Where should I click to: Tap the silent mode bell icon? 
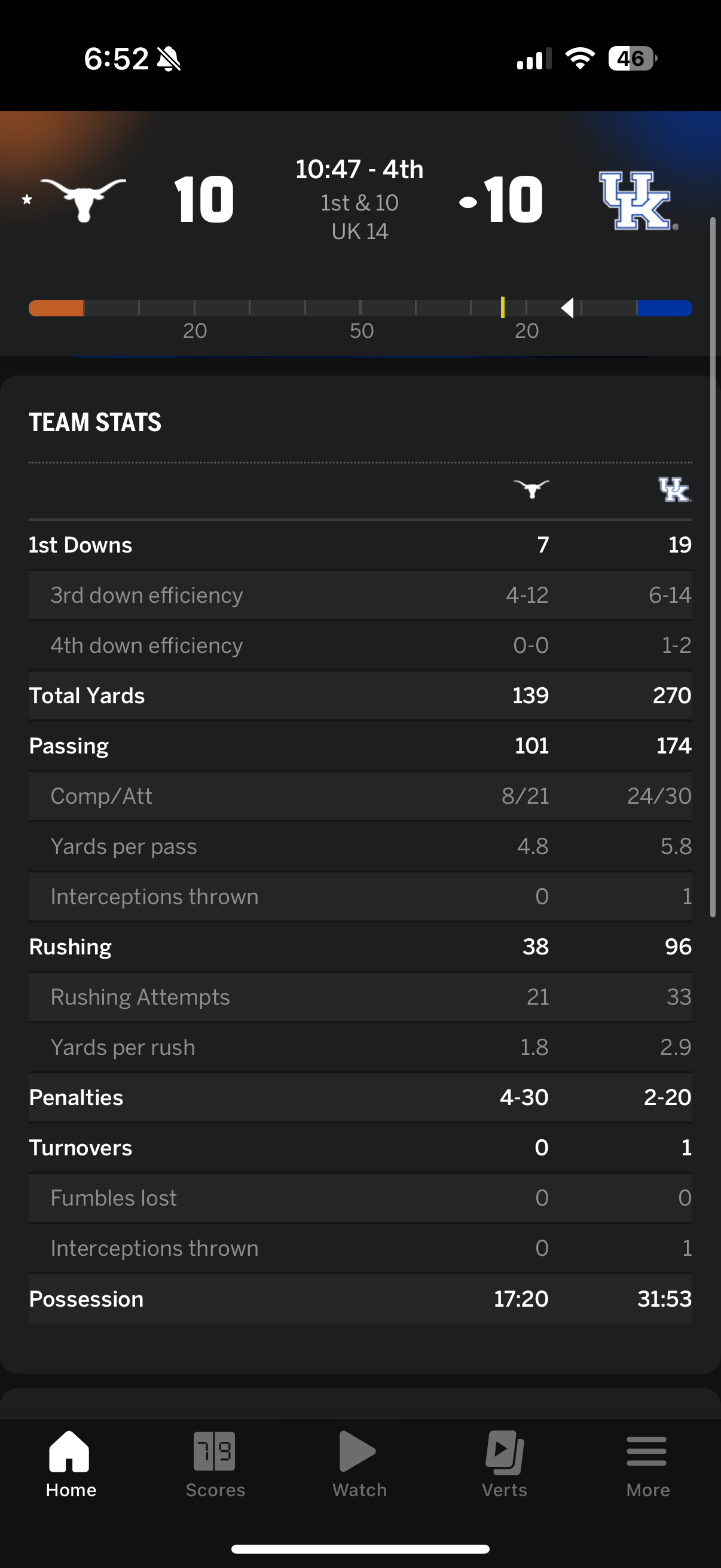pos(169,59)
